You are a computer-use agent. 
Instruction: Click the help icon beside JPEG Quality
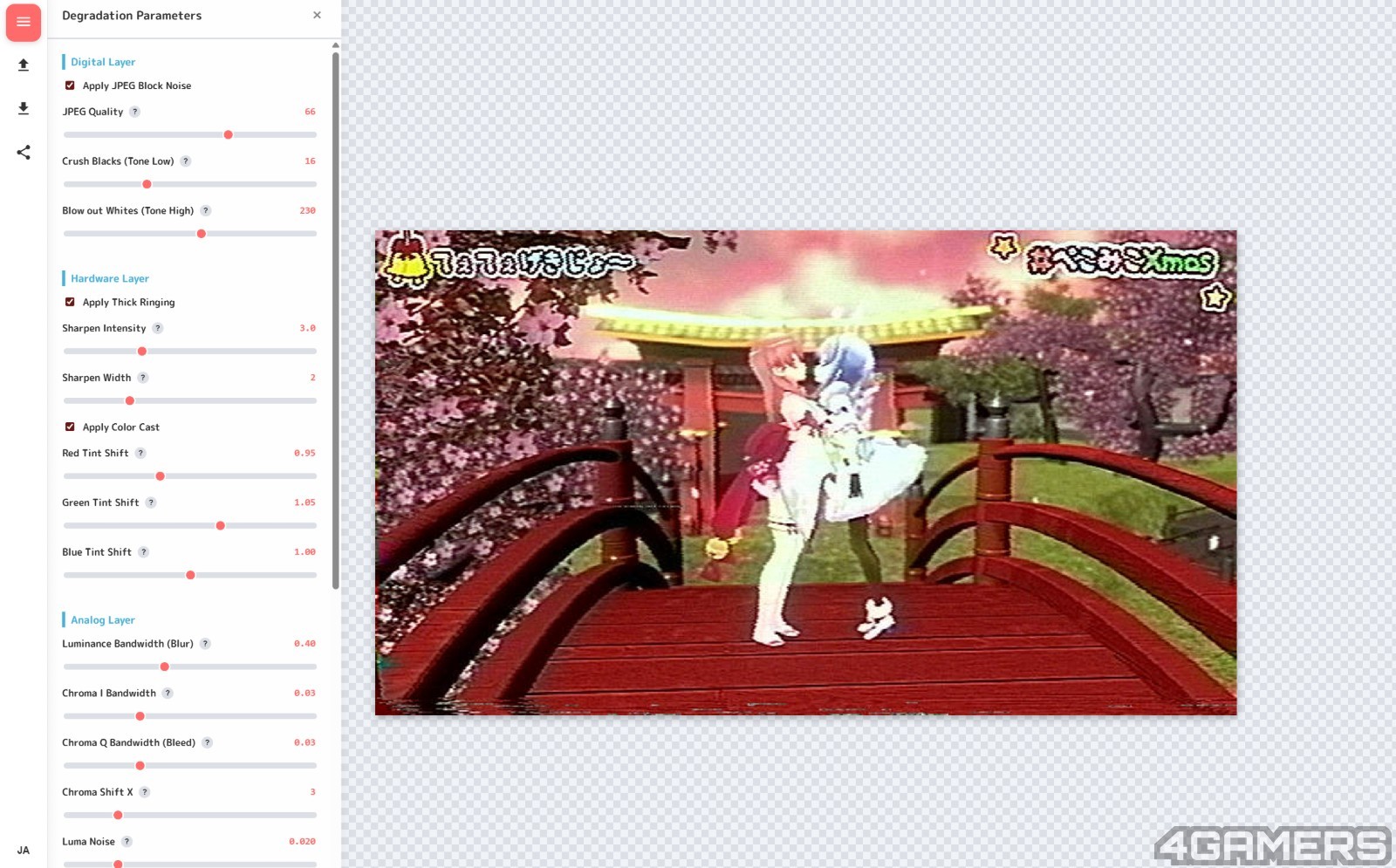point(135,112)
